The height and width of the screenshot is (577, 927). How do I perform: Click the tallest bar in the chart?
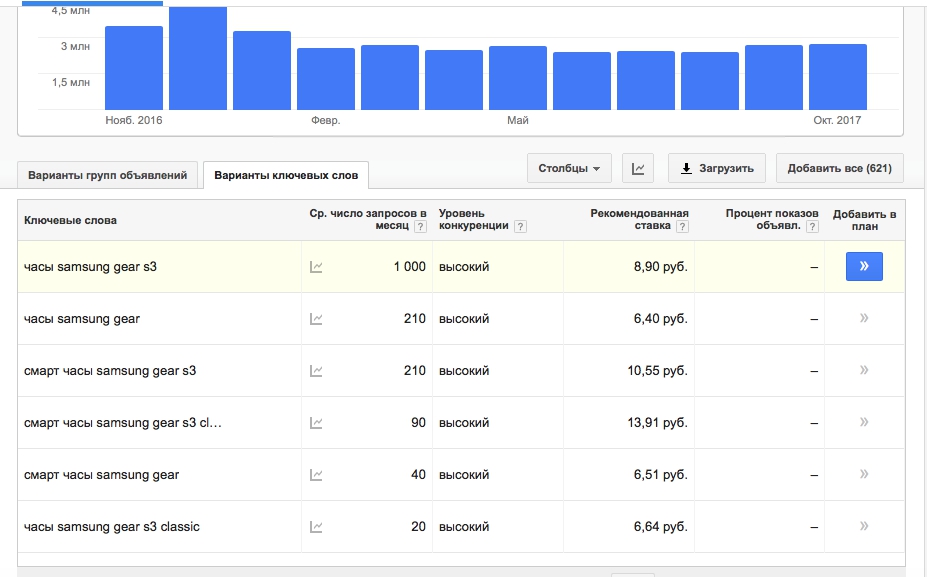point(198,59)
